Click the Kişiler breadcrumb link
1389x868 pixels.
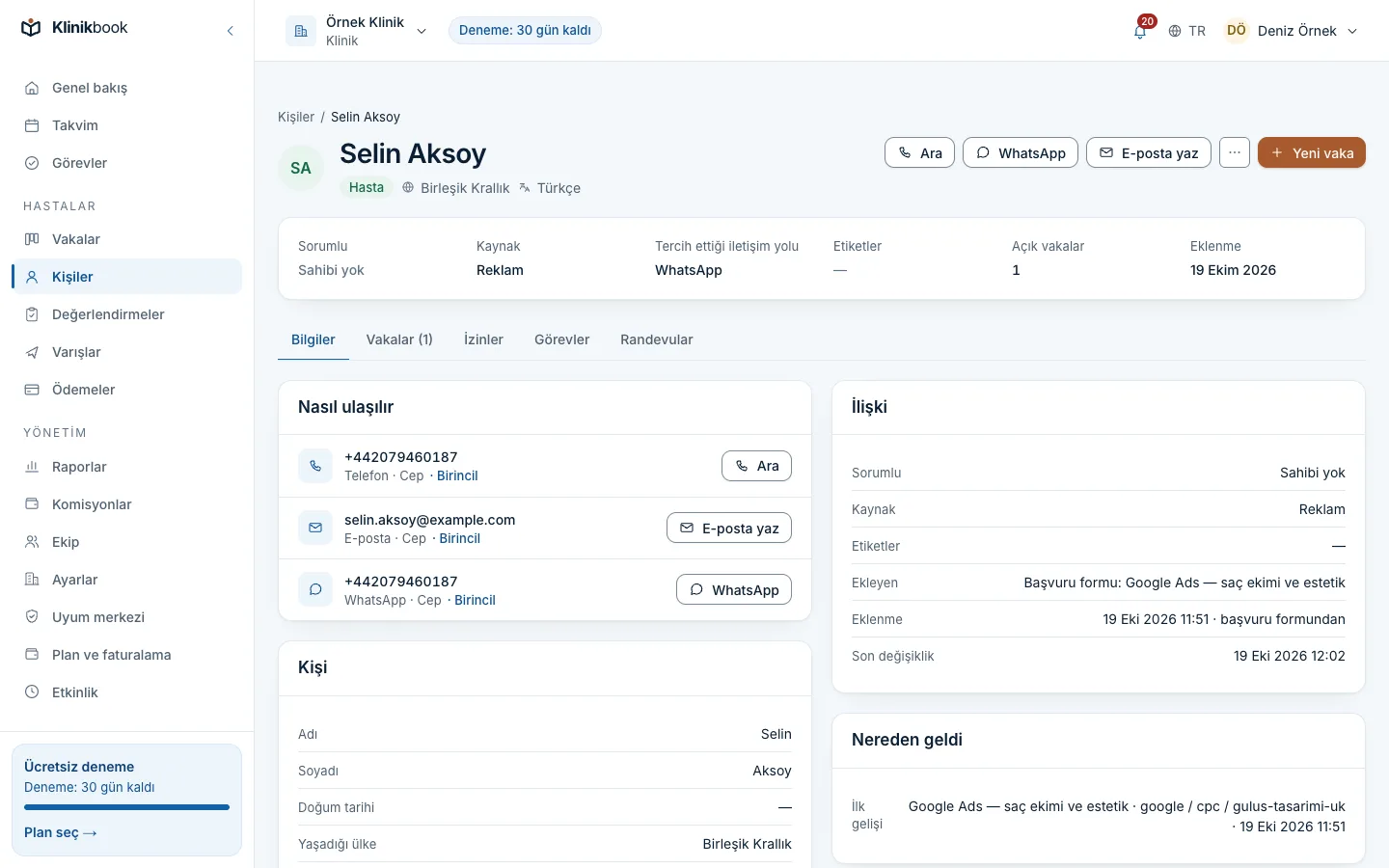point(296,117)
